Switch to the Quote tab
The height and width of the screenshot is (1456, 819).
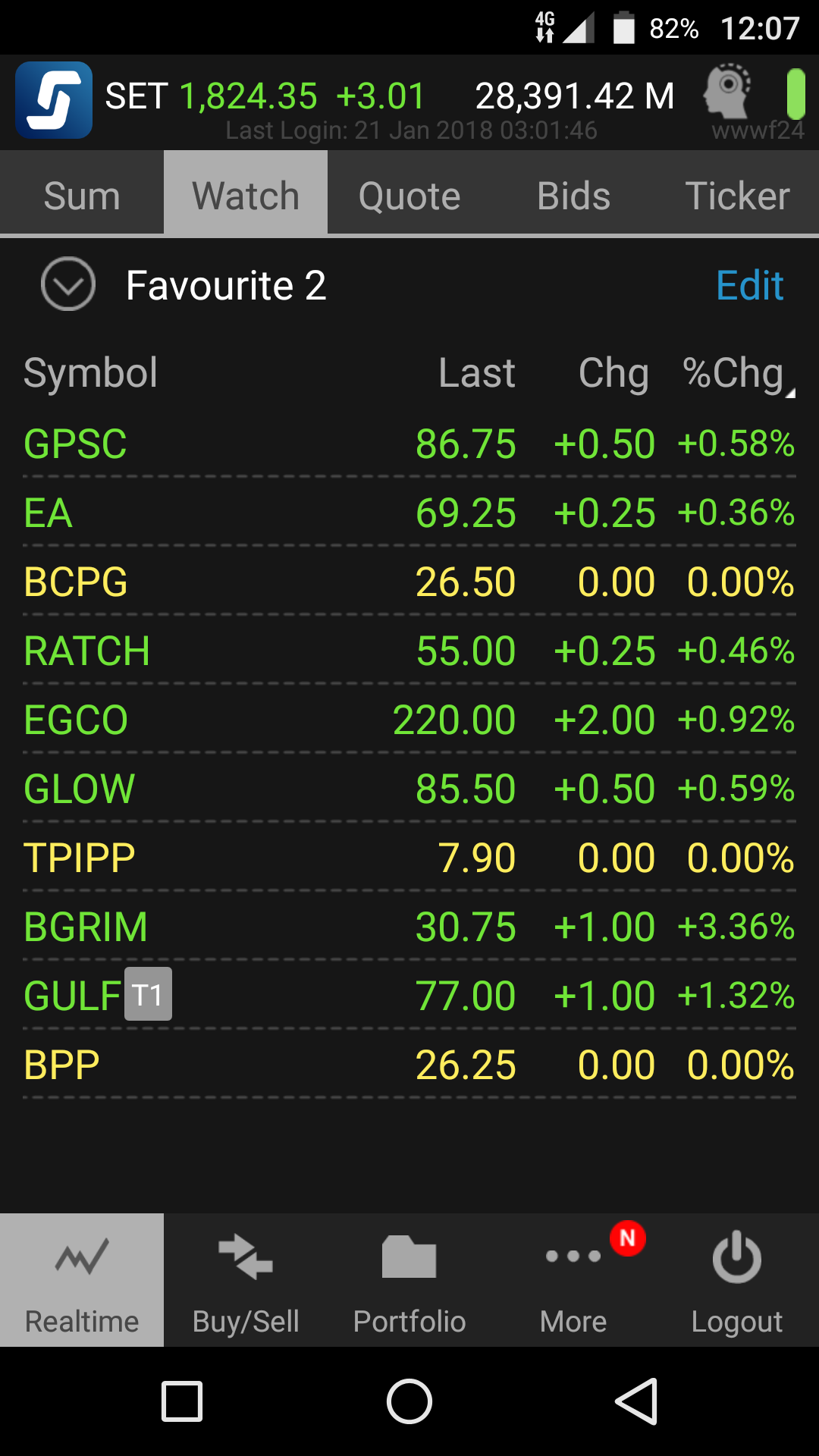[409, 196]
